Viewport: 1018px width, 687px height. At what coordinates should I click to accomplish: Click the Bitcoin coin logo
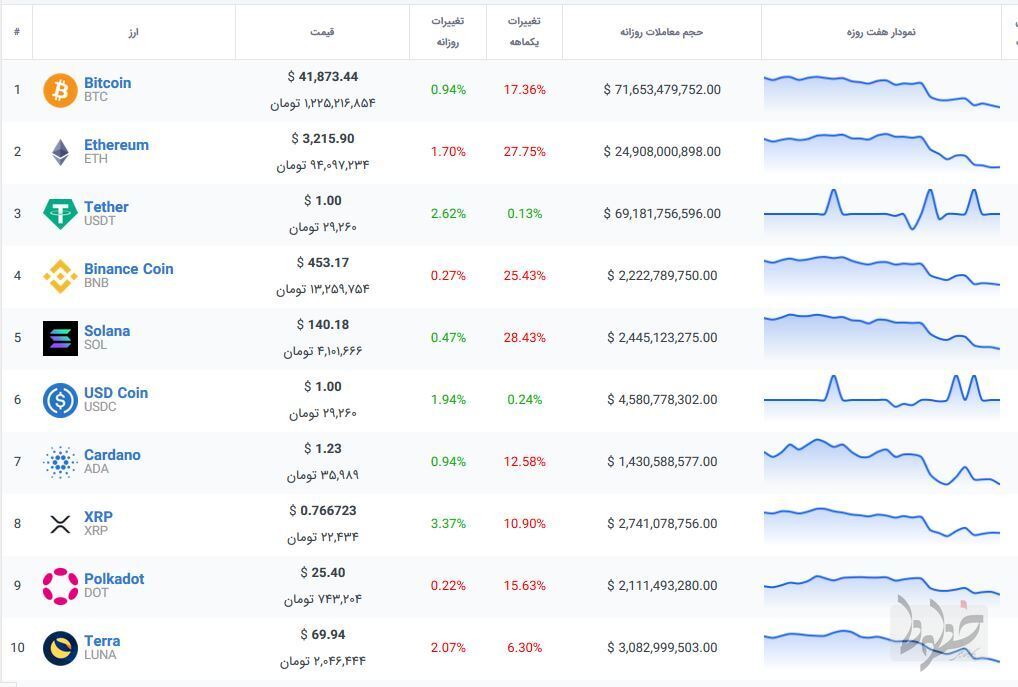pos(60,90)
